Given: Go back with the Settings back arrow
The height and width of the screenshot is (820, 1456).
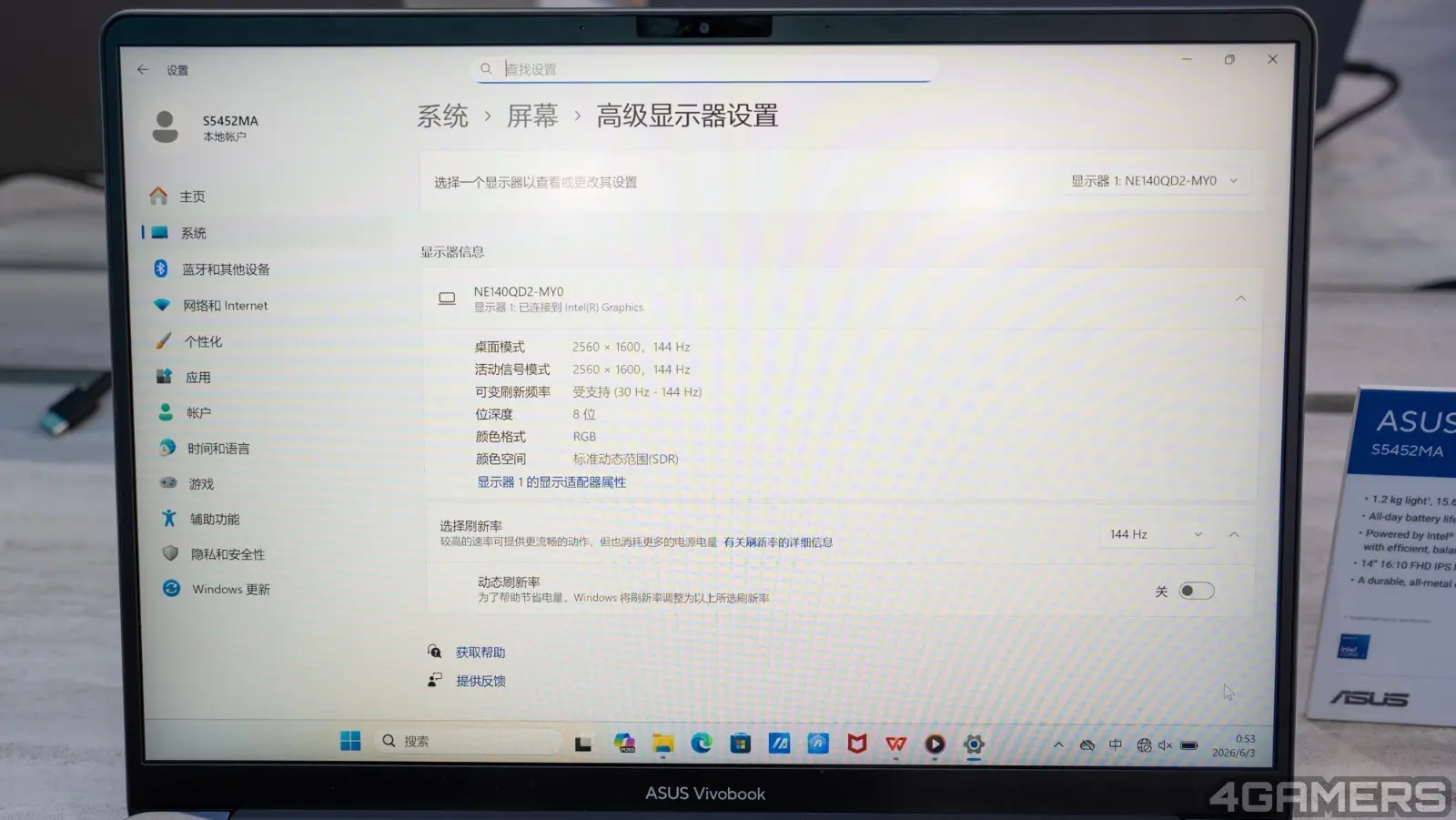Looking at the screenshot, I should pyautogui.click(x=143, y=69).
